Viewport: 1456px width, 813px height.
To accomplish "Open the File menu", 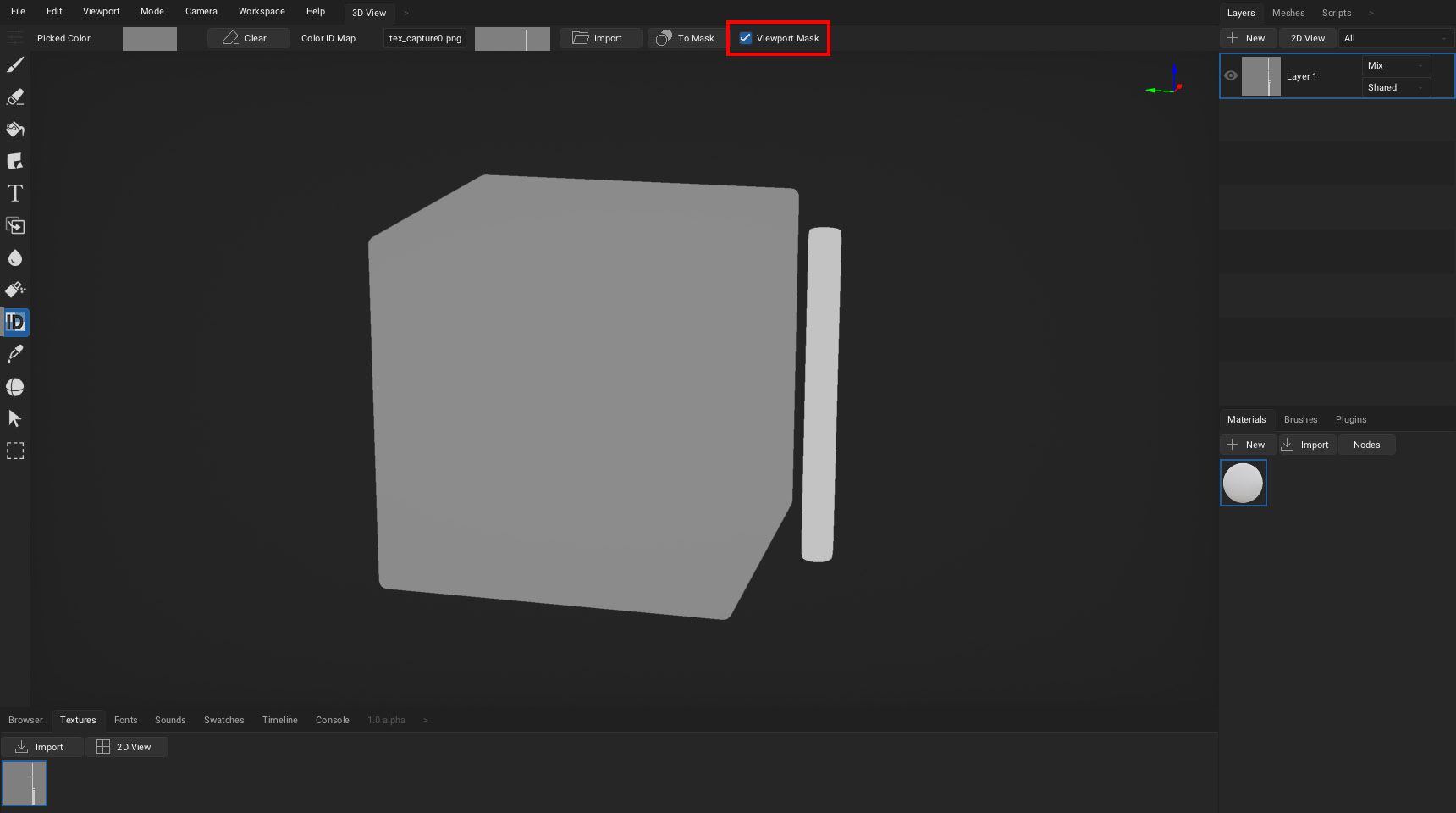I will click(x=18, y=11).
